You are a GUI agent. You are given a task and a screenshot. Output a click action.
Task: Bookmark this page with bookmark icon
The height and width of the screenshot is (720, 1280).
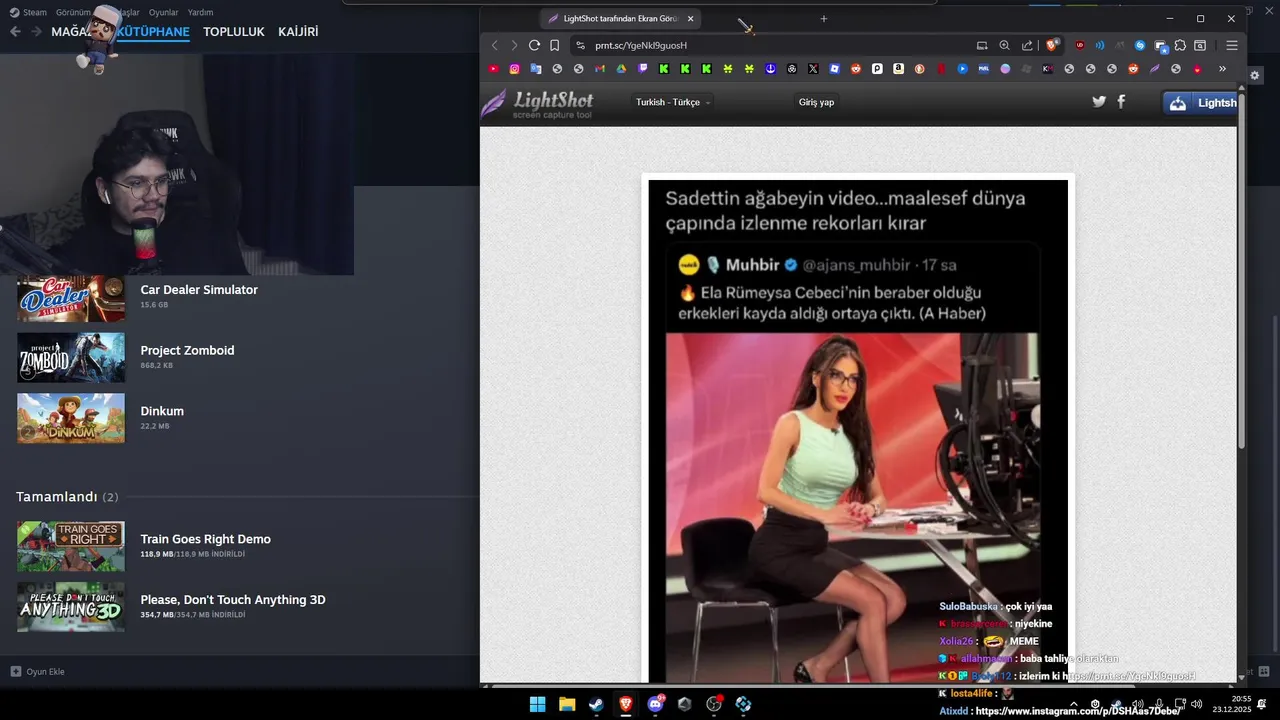tap(554, 45)
